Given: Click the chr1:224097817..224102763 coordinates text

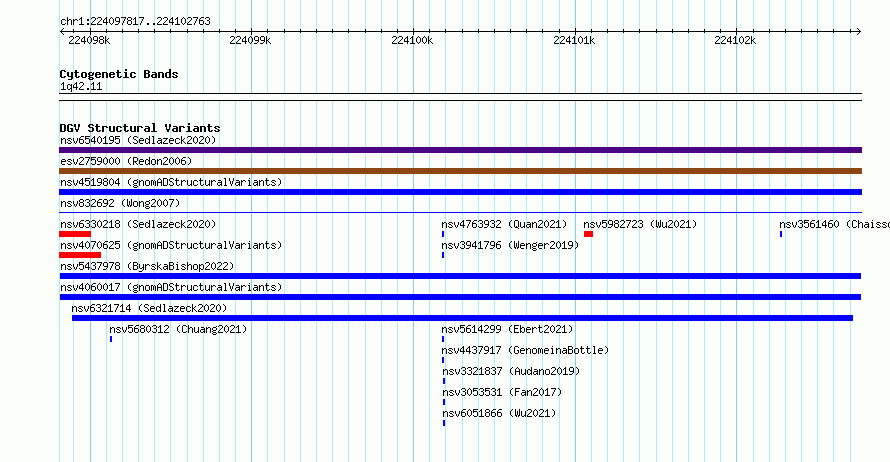Looking at the screenshot, I should point(135,22).
